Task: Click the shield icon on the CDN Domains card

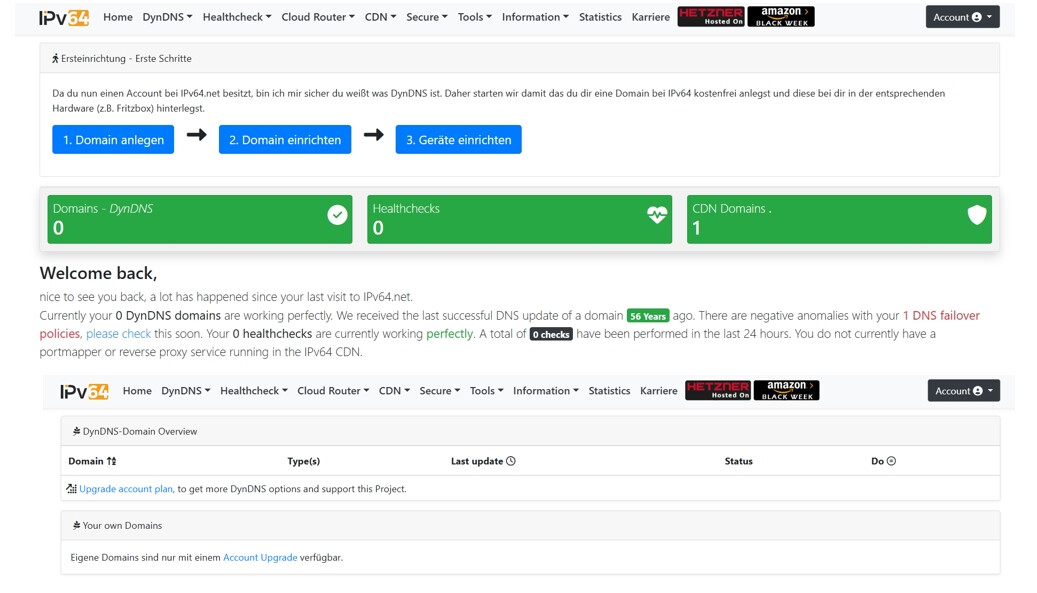Action: pos(976,215)
